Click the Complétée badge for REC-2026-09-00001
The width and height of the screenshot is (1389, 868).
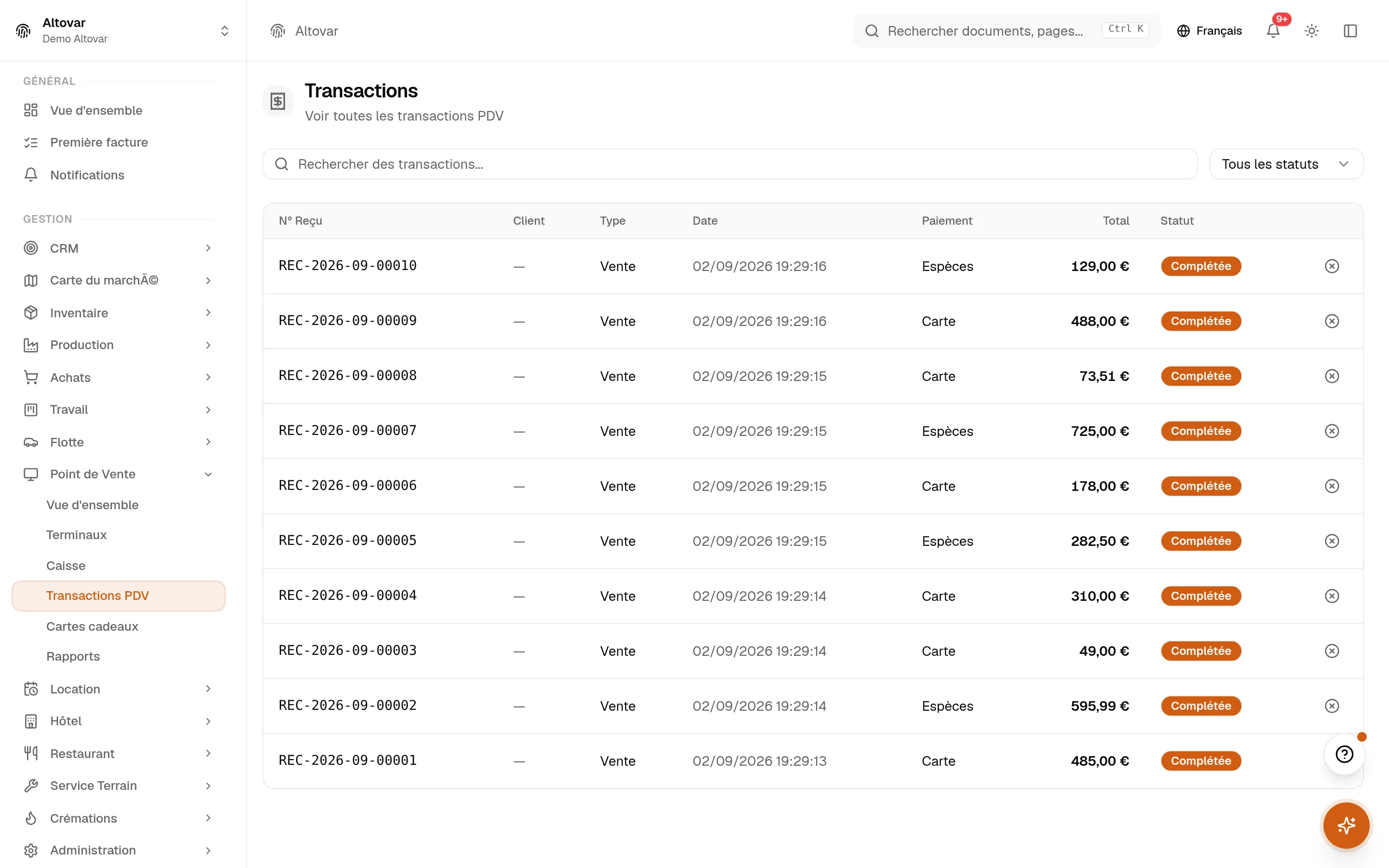(x=1201, y=760)
